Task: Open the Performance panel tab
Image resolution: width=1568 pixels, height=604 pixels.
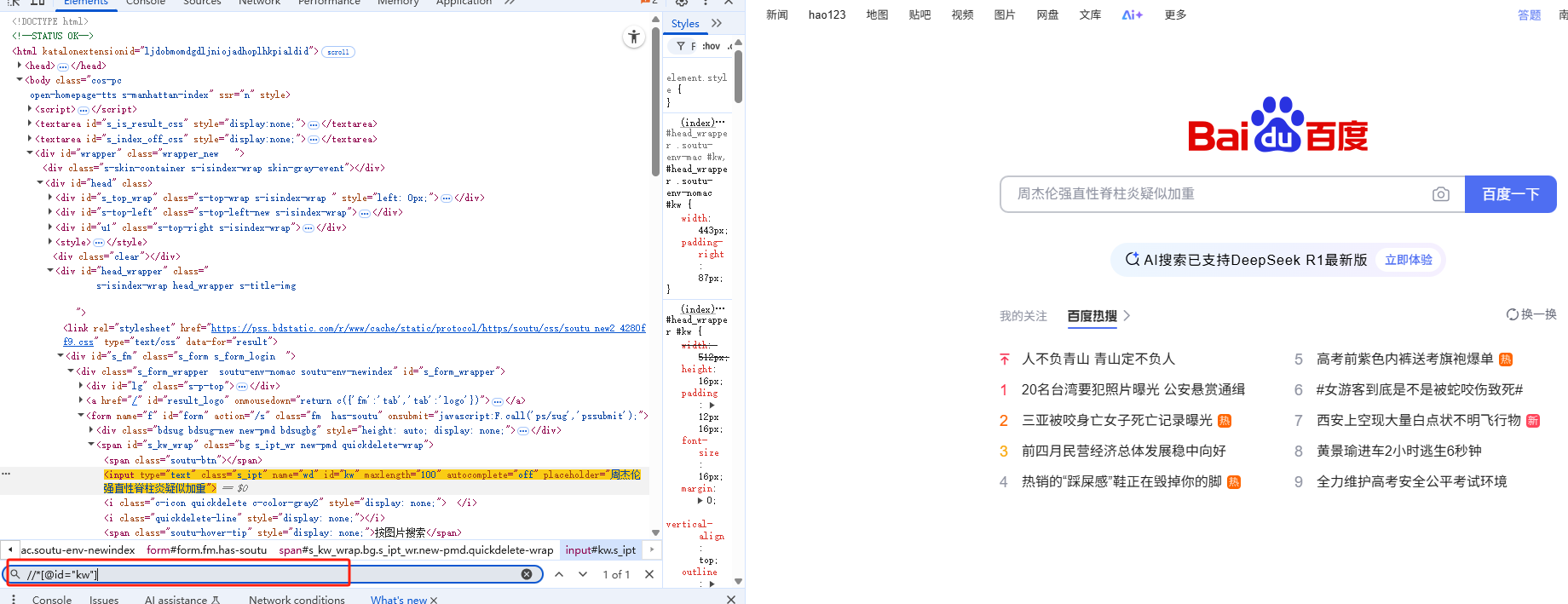Action: (x=329, y=3)
